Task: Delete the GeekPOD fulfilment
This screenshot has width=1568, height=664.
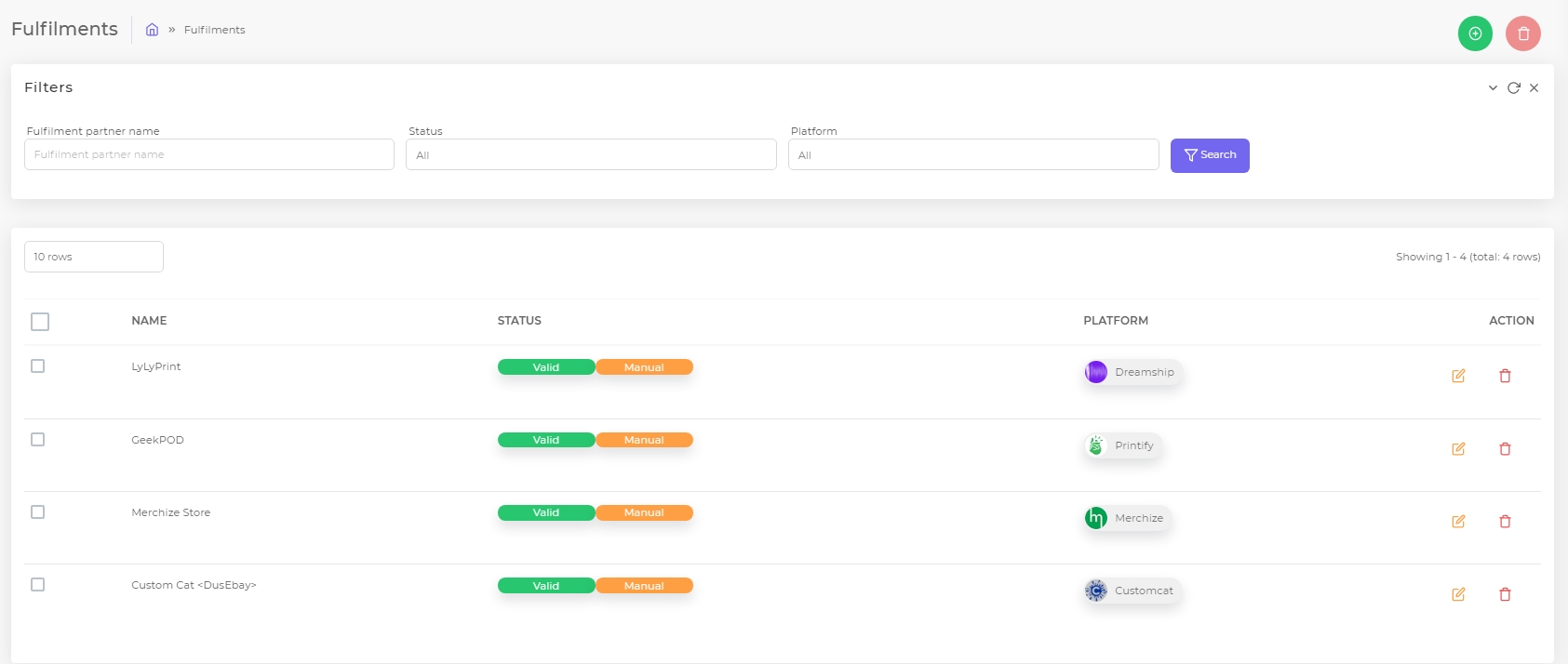Action: [1505, 448]
